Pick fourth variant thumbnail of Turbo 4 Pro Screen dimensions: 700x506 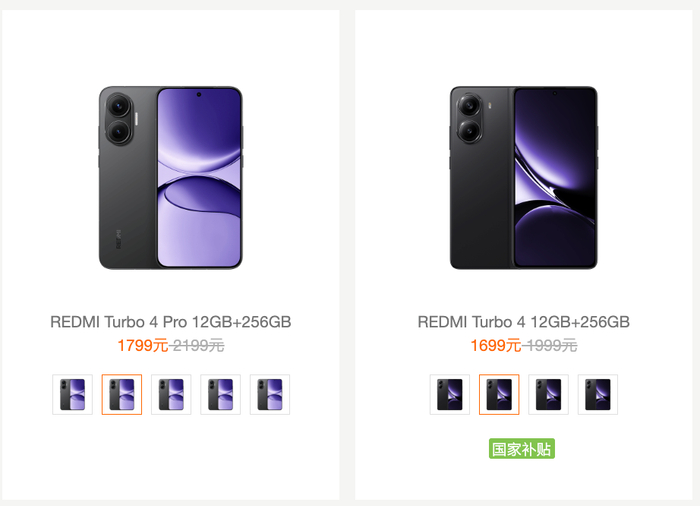(x=220, y=394)
